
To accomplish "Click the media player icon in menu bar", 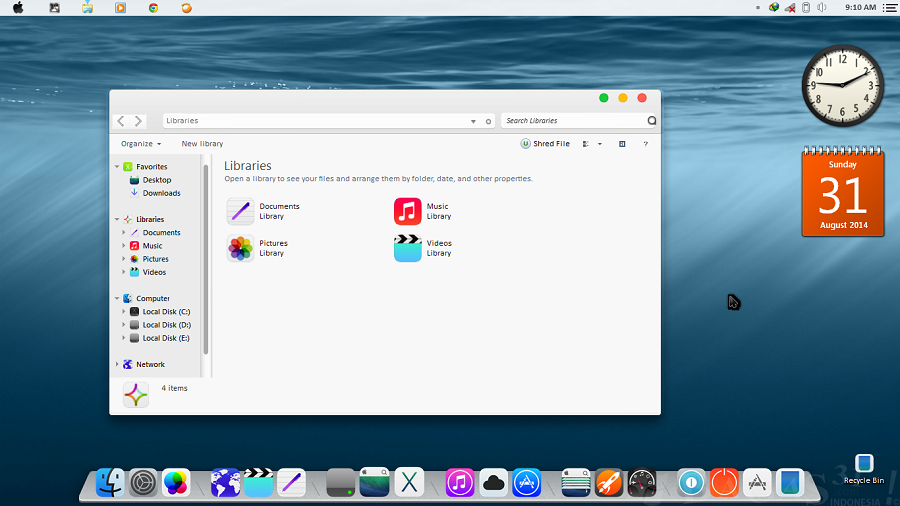I will pyautogui.click(x=120, y=8).
